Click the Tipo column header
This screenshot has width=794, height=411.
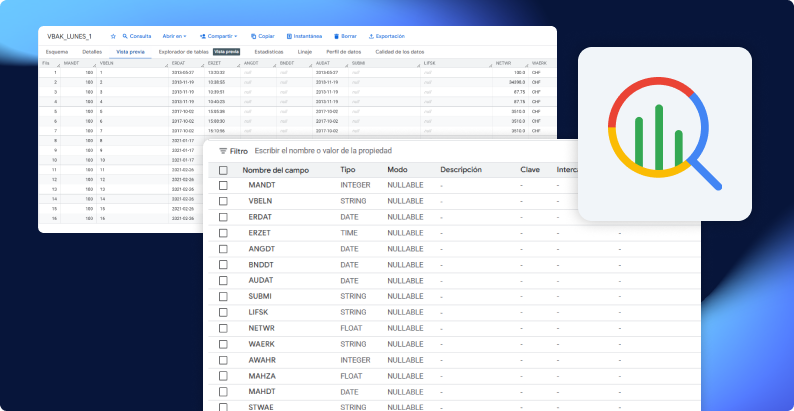click(348, 170)
